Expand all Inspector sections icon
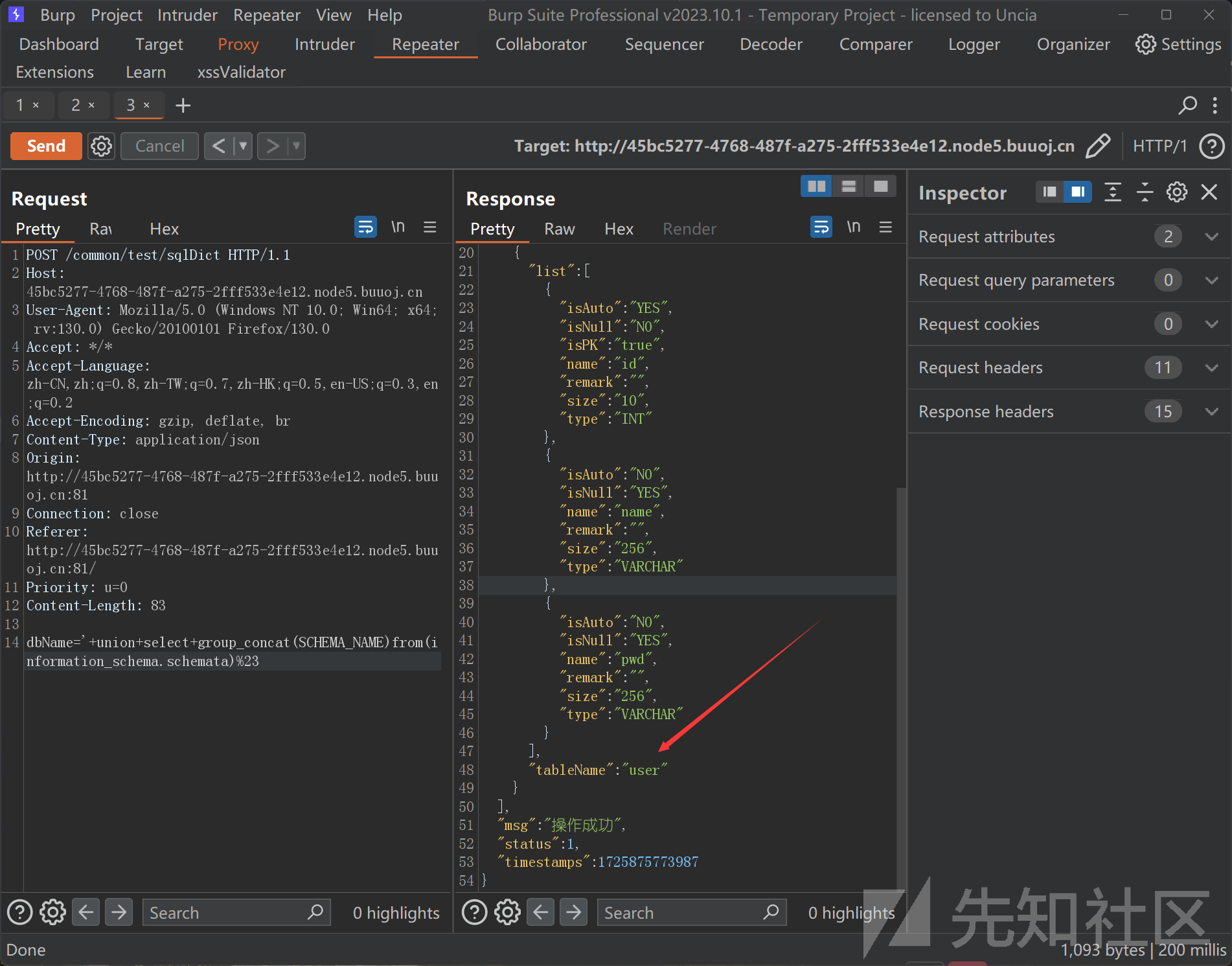This screenshot has width=1232, height=966. [x=1113, y=192]
